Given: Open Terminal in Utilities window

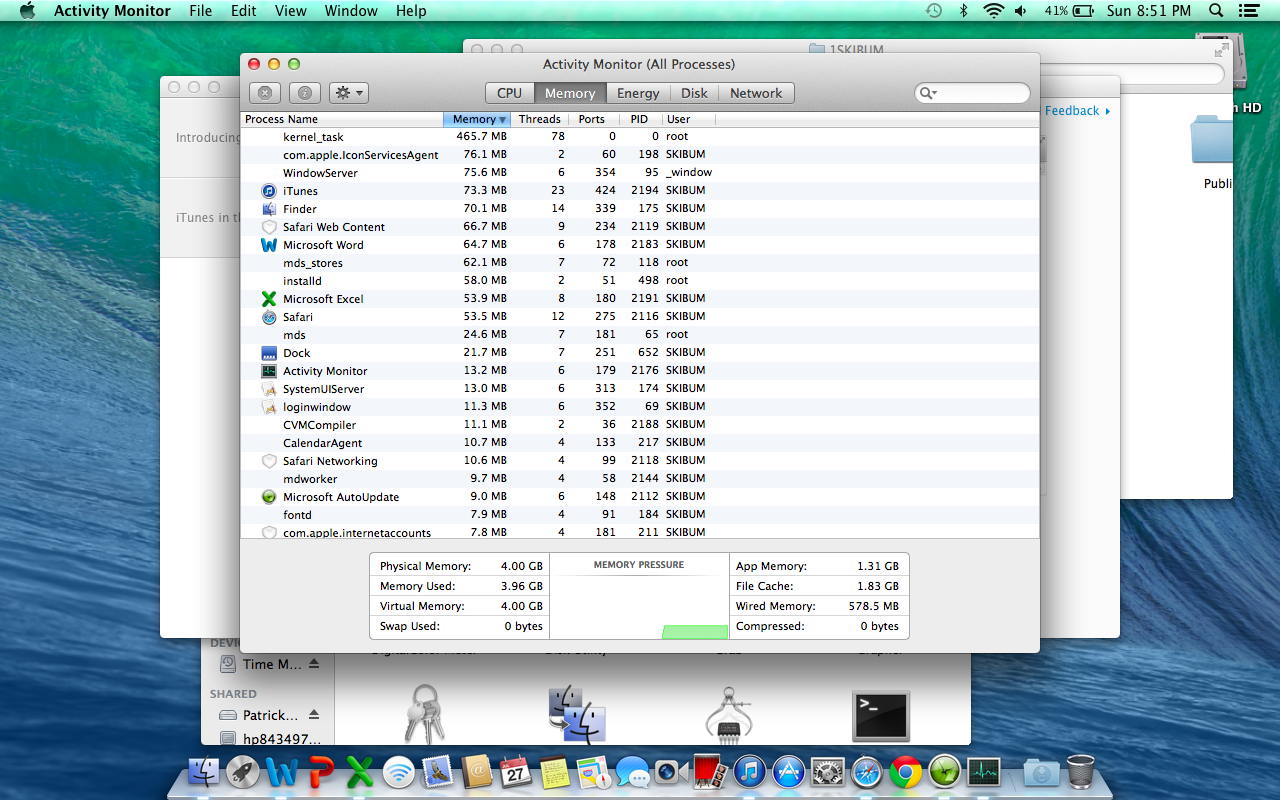Looking at the screenshot, I should (x=881, y=716).
